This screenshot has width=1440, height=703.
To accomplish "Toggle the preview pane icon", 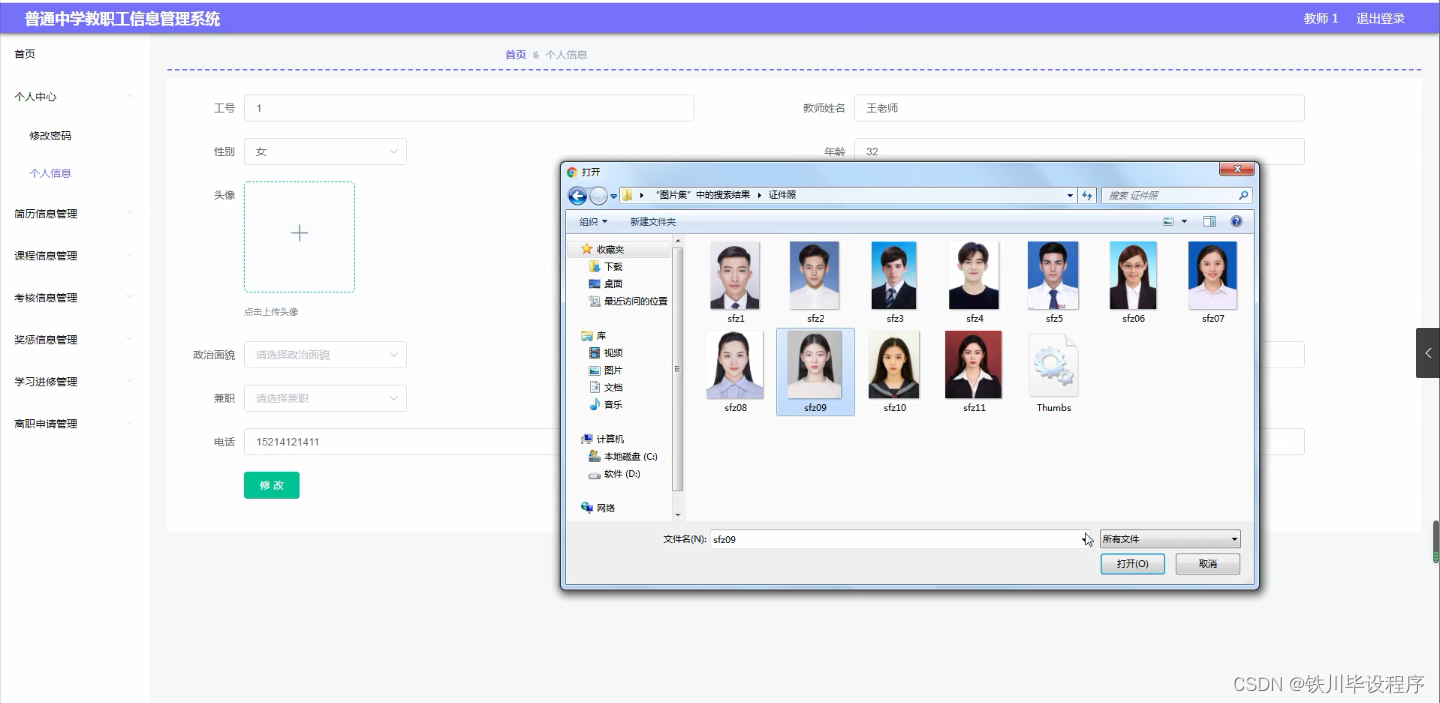I will click(x=1208, y=221).
